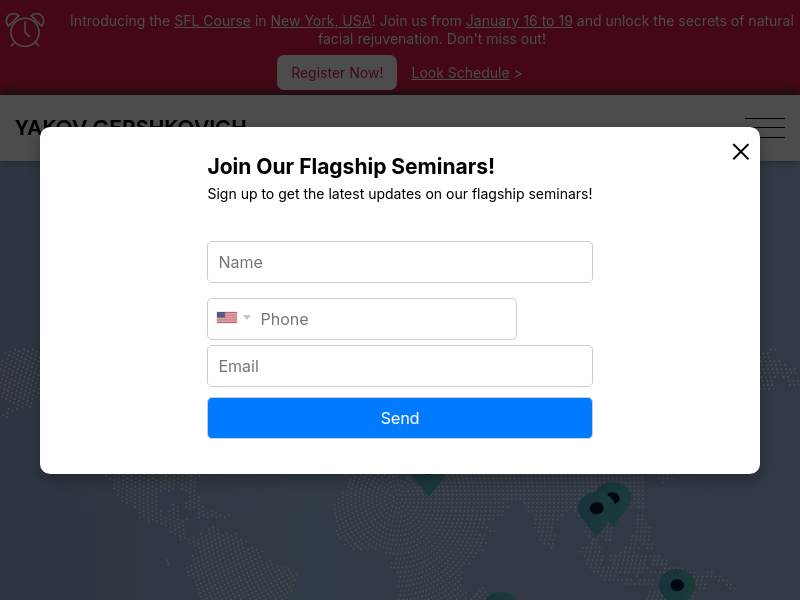Image resolution: width=800 pixels, height=600 pixels.
Task: Click the Email input field
Action: point(399,366)
